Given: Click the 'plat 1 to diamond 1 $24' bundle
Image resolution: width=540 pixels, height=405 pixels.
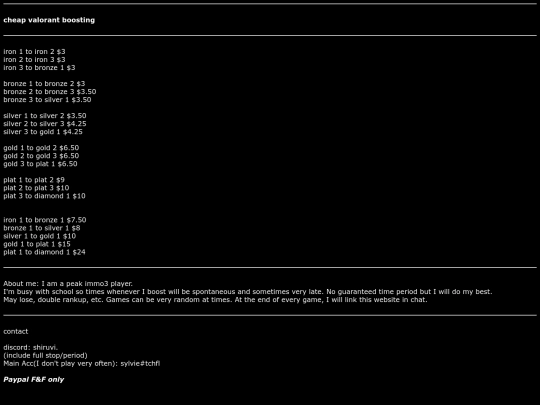Looking at the screenshot, I should click(44, 252).
